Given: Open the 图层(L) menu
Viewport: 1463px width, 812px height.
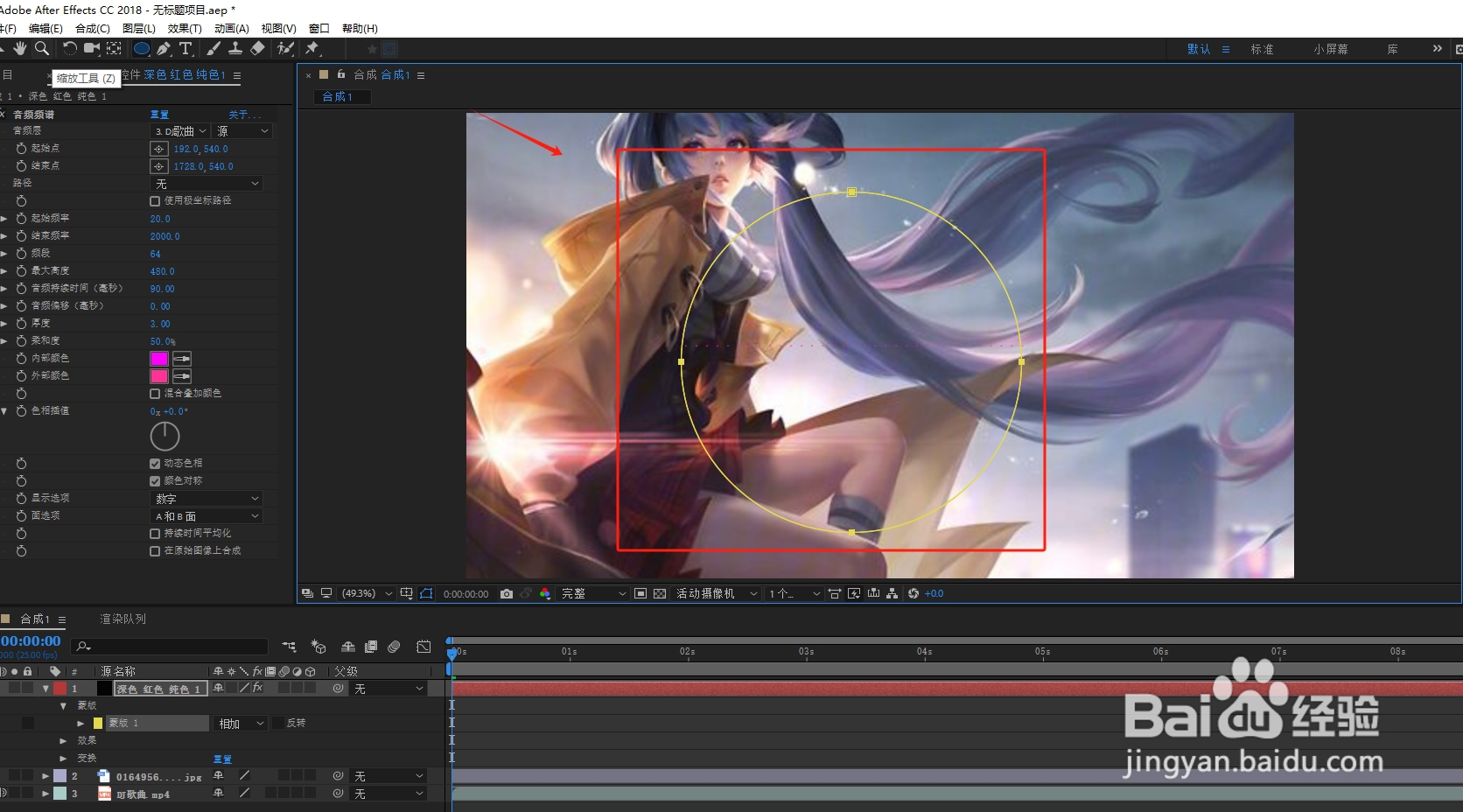Looking at the screenshot, I should pos(139,29).
